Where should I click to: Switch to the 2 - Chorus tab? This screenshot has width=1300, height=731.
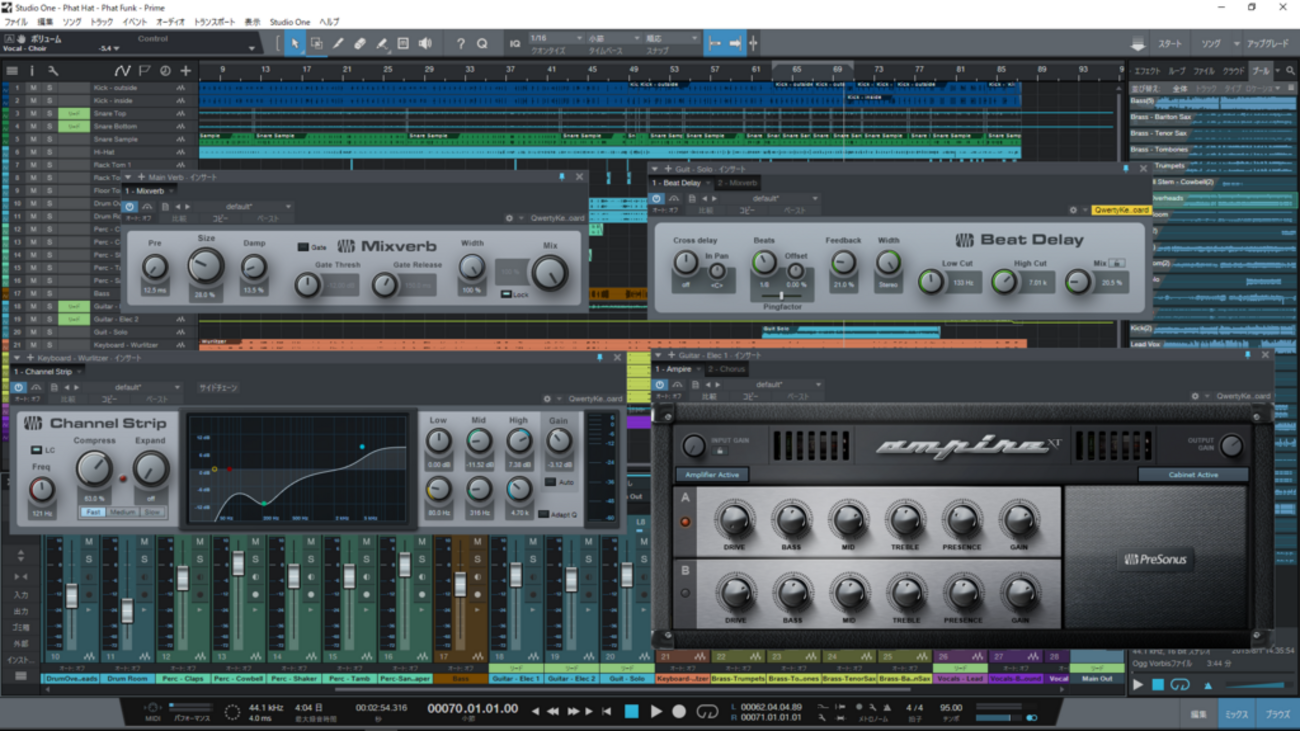coord(728,369)
